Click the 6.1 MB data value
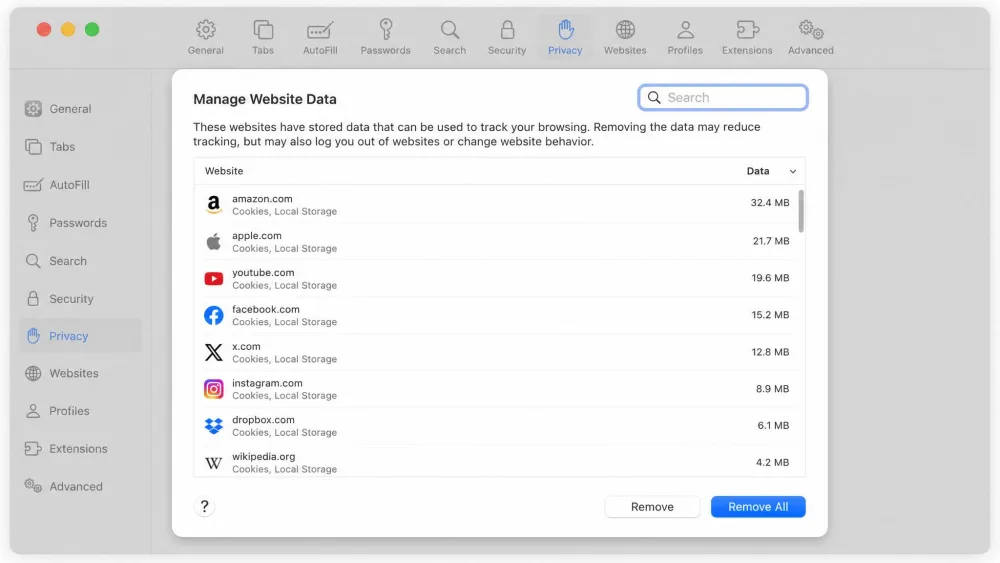1000x563 pixels. click(773, 425)
